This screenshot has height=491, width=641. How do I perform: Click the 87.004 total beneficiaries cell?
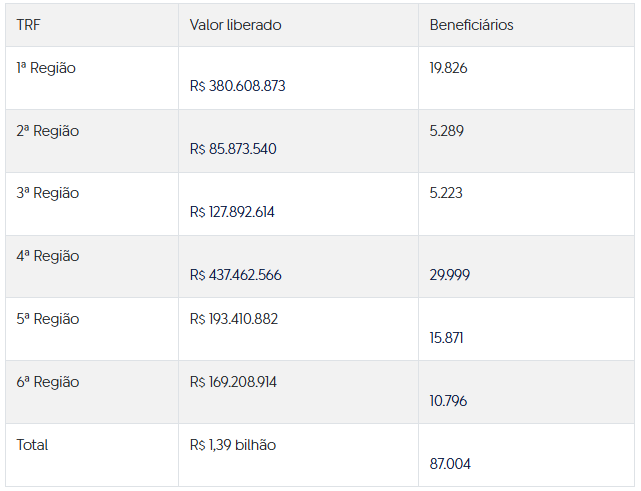tap(450, 464)
